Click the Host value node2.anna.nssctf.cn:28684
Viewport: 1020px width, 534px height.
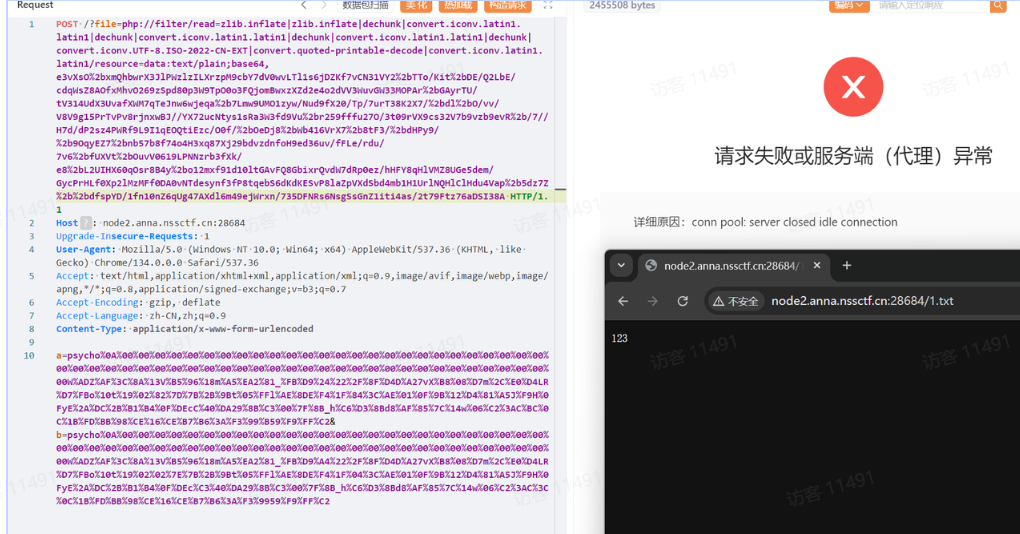click(174, 222)
